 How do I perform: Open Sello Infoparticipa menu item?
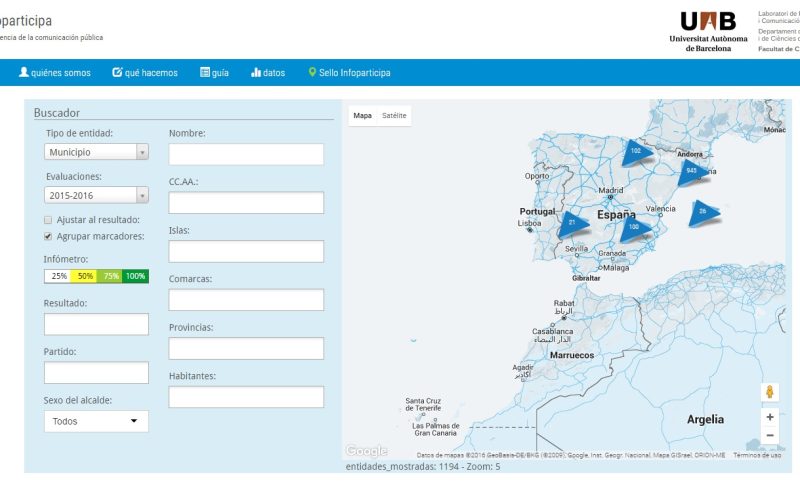coord(349,72)
